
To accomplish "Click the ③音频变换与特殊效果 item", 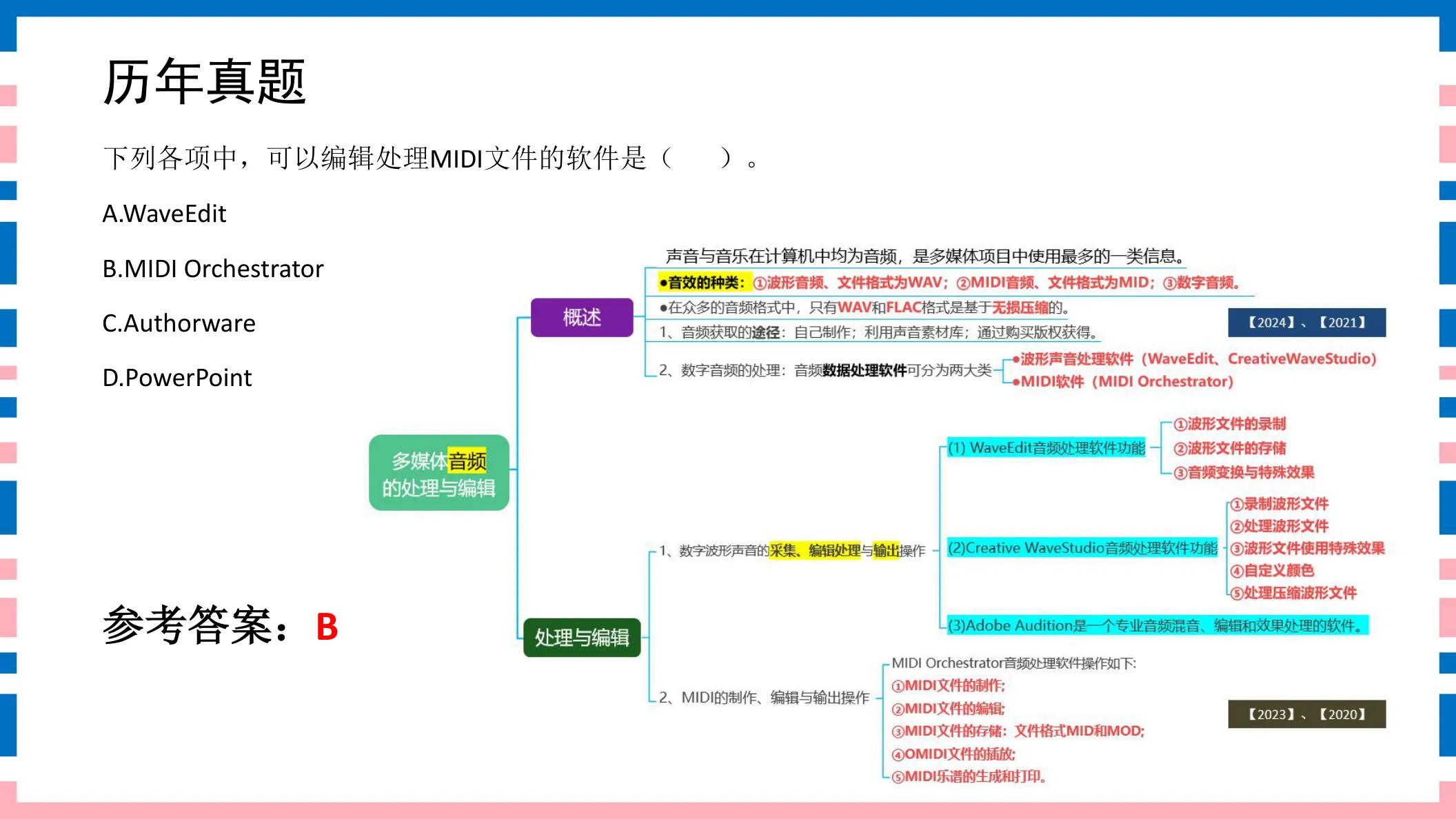I will [1244, 472].
